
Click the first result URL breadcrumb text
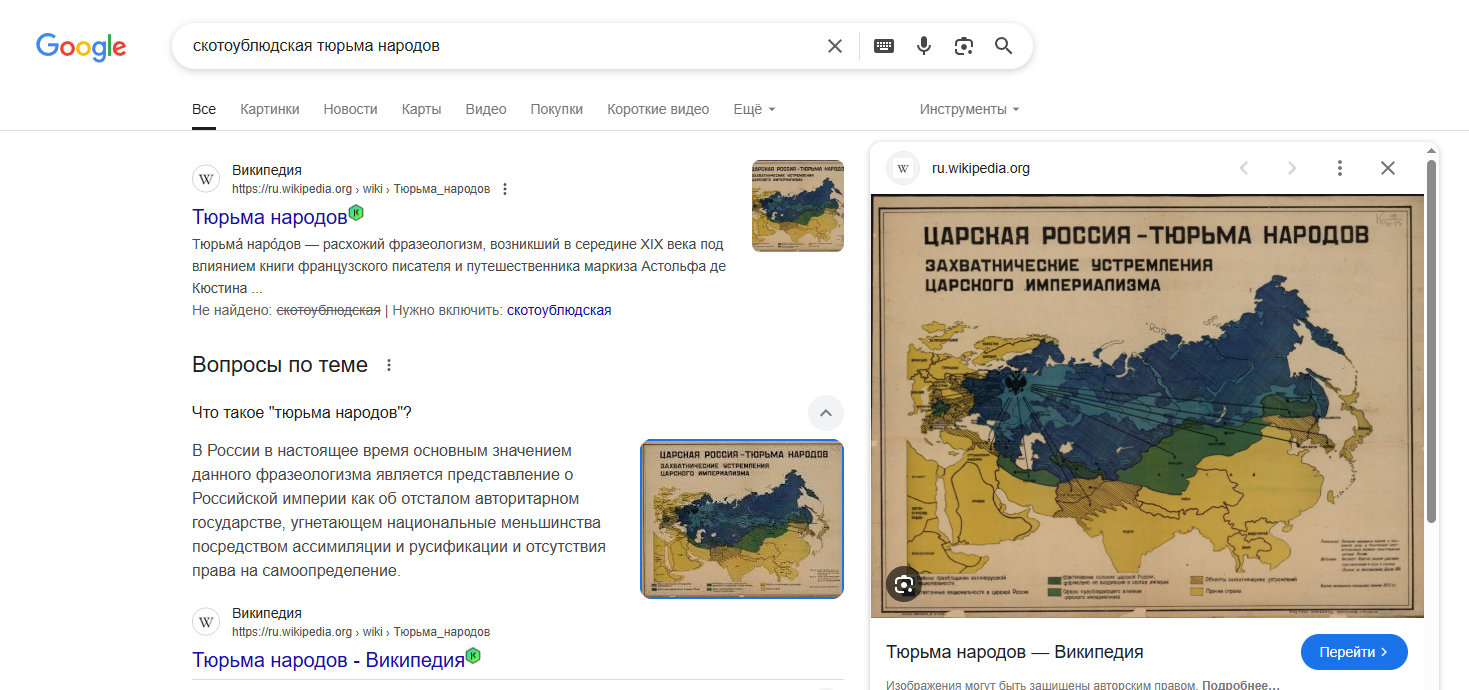click(361, 189)
